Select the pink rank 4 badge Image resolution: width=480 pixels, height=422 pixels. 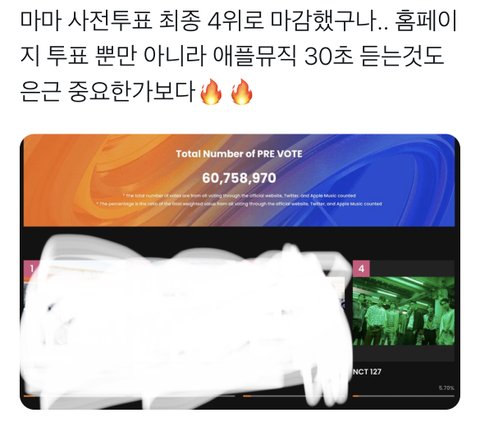[361, 269]
